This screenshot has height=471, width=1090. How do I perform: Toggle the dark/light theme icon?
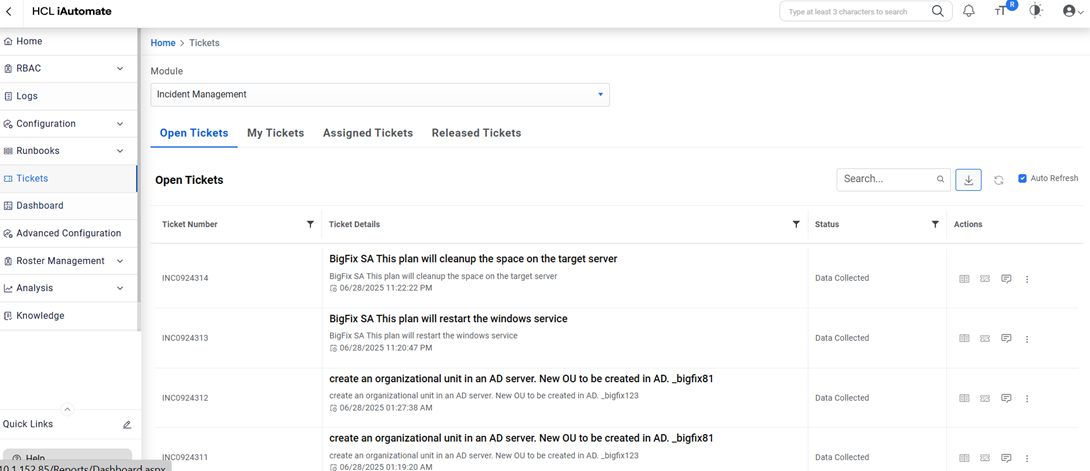(1035, 11)
